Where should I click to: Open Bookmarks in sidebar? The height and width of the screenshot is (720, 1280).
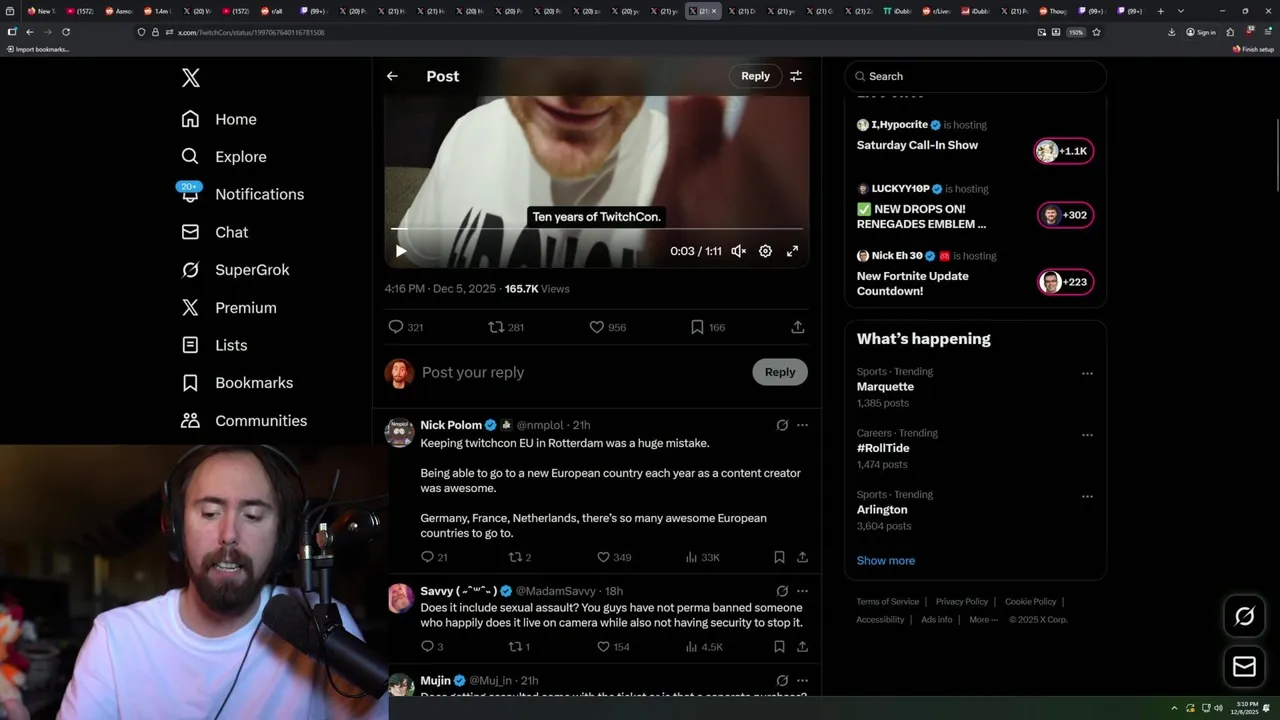(237, 383)
